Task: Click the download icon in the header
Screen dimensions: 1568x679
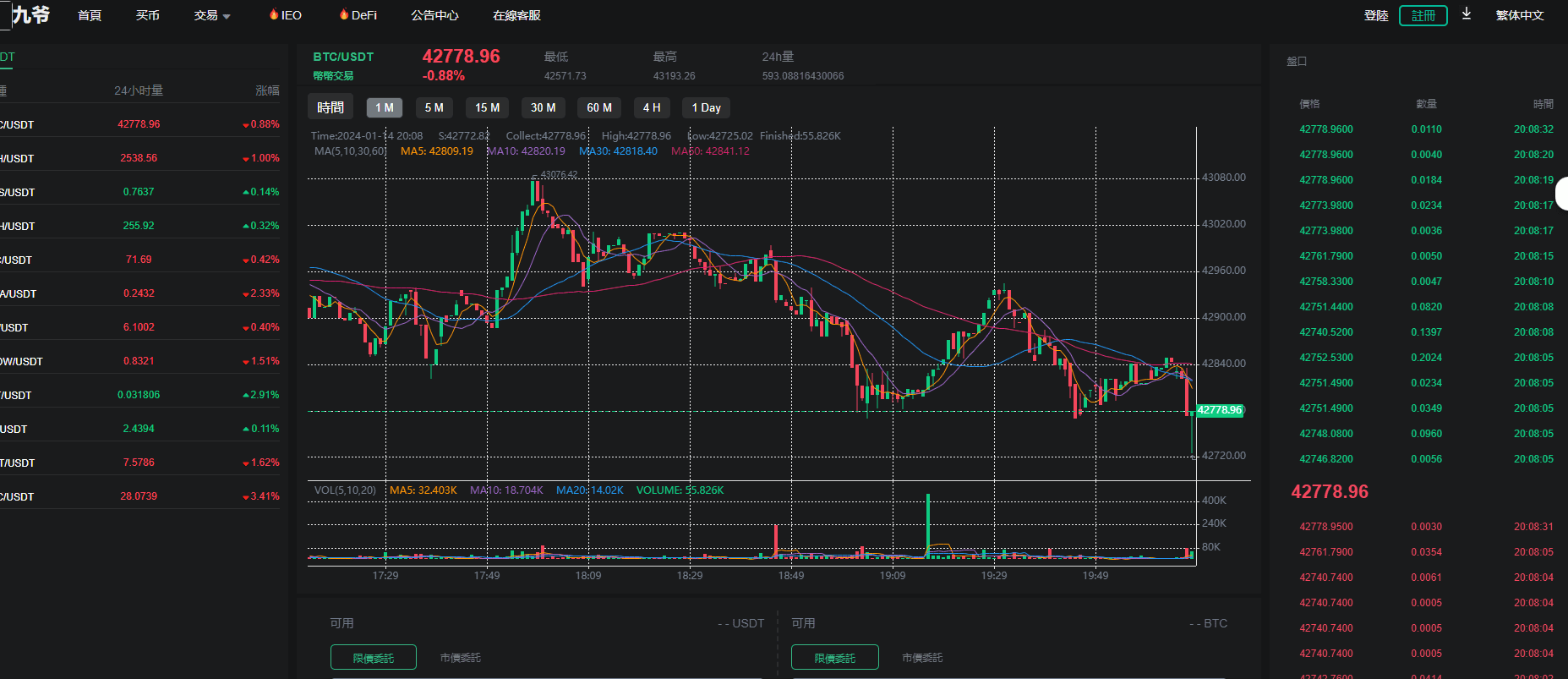Action: pos(1467,14)
